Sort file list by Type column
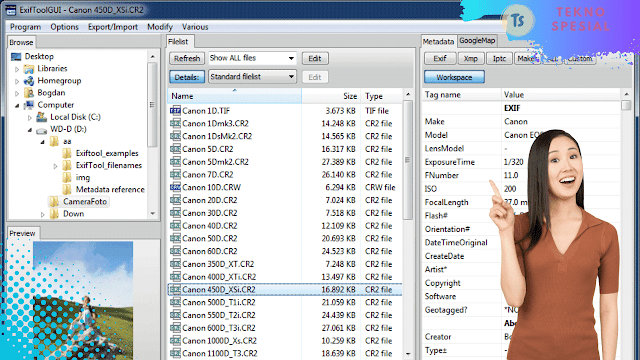The height and width of the screenshot is (360, 640). [x=382, y=96]
